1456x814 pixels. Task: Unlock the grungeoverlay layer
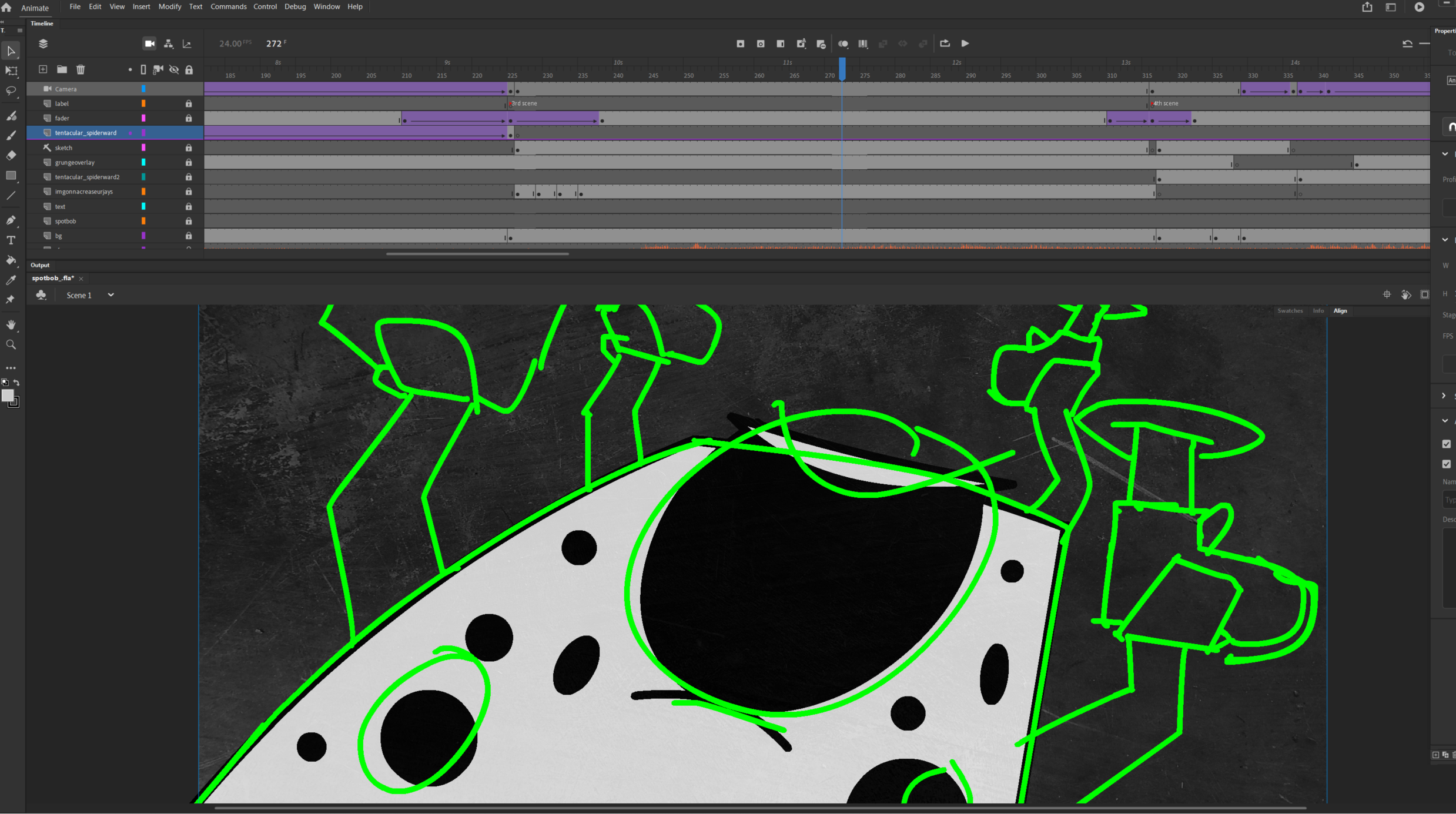(189, 162)
